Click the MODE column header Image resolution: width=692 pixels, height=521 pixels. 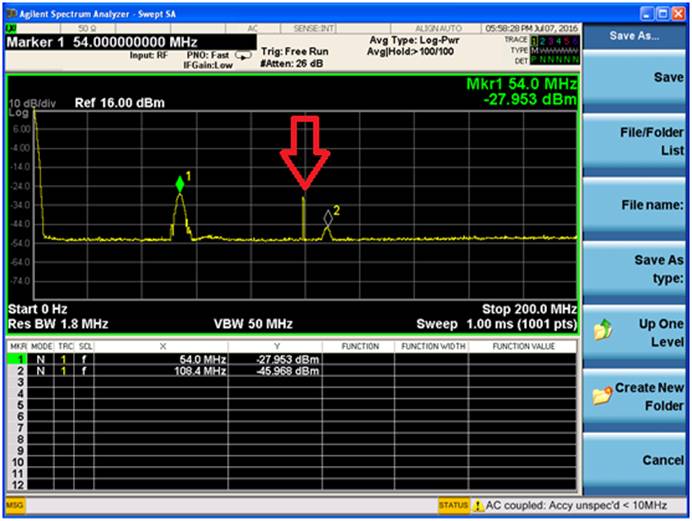click(x=41, y=347)
